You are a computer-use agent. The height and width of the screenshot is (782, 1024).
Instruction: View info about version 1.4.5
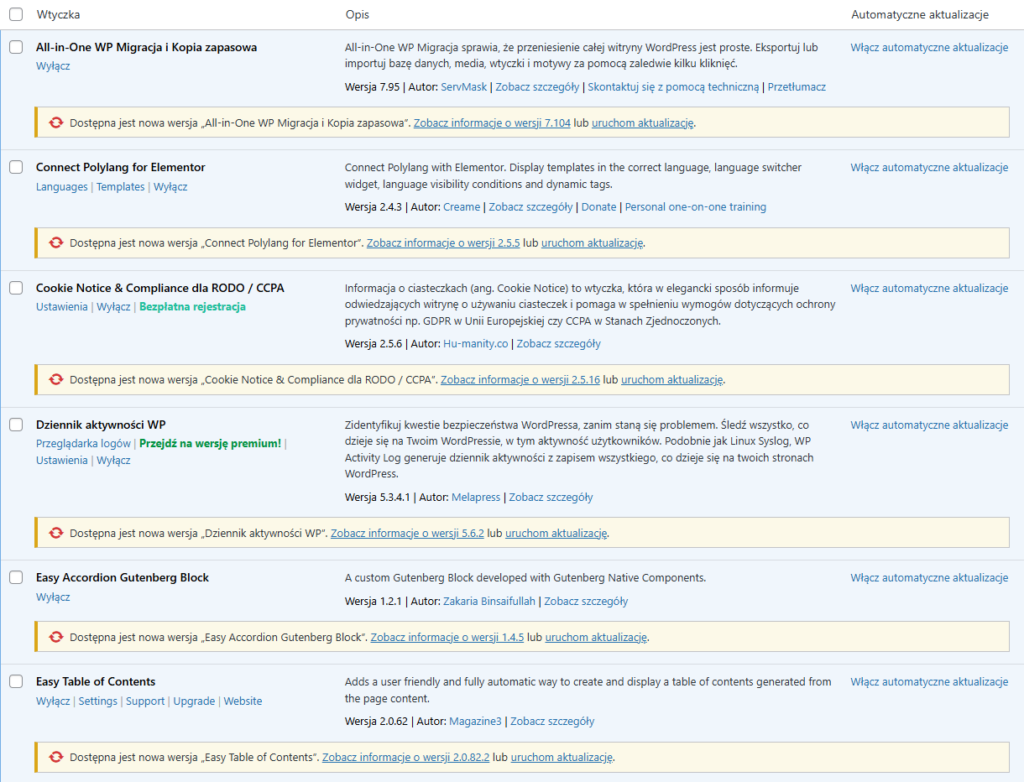(x=447, y=637)
